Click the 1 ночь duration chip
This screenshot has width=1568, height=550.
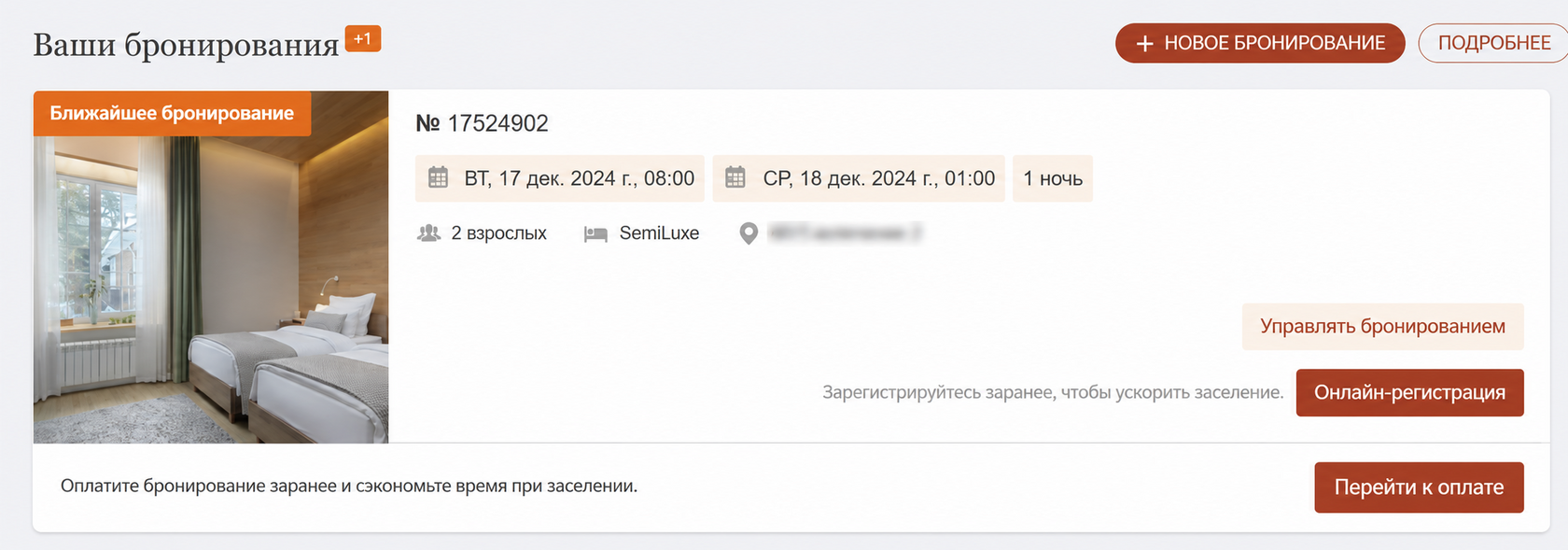click(1053, 178)
